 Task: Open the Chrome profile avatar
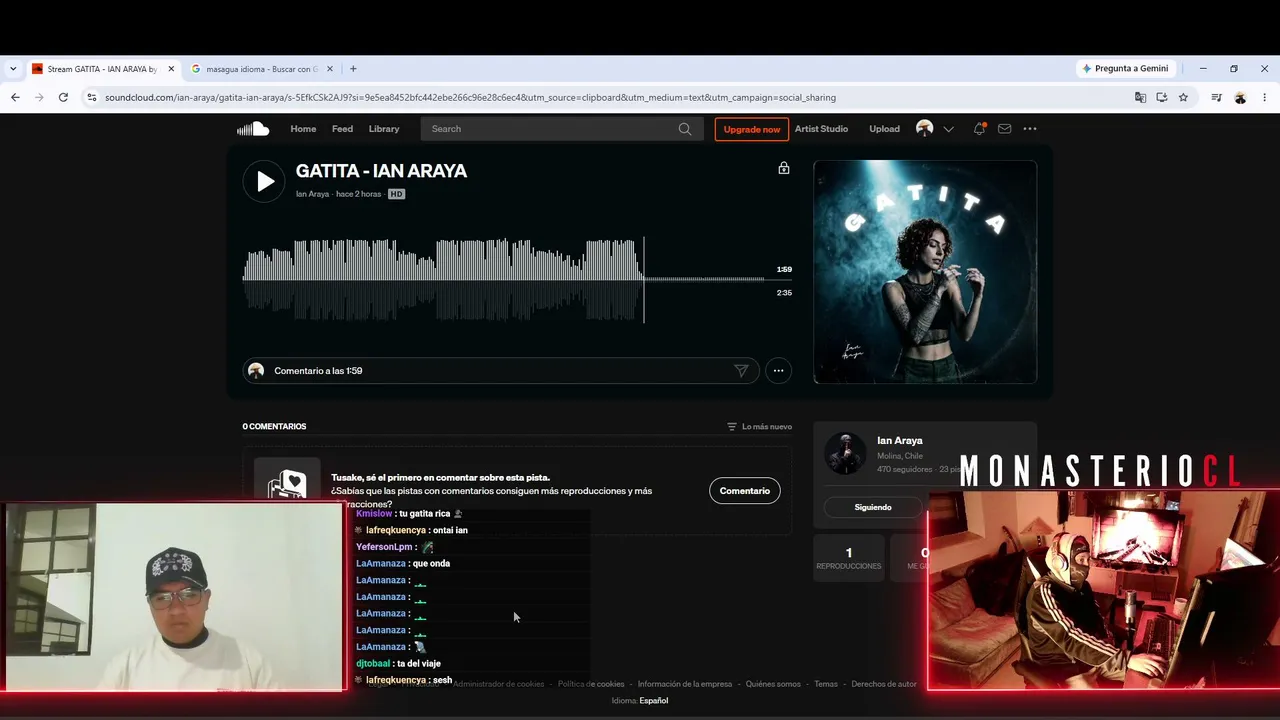tap(1240, 97)
